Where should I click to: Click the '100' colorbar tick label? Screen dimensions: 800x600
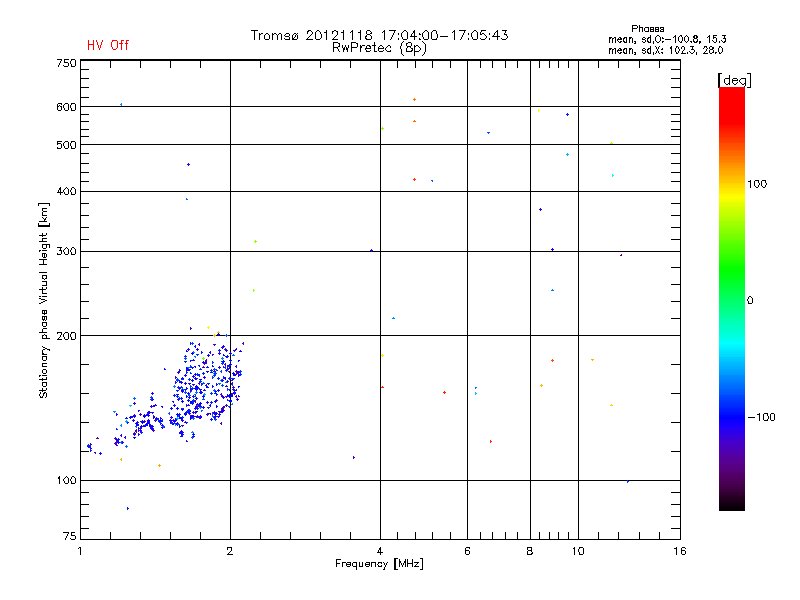coord(757,184)
